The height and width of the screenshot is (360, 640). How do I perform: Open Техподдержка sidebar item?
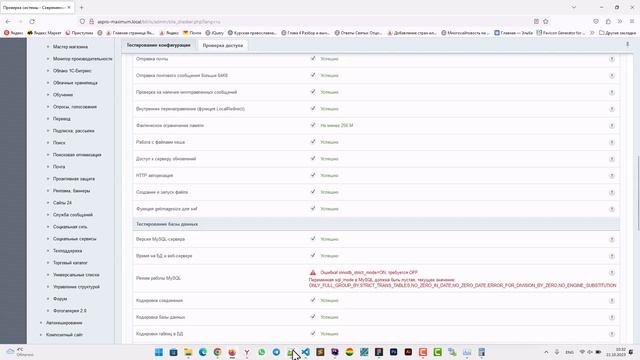pos(67,251)
